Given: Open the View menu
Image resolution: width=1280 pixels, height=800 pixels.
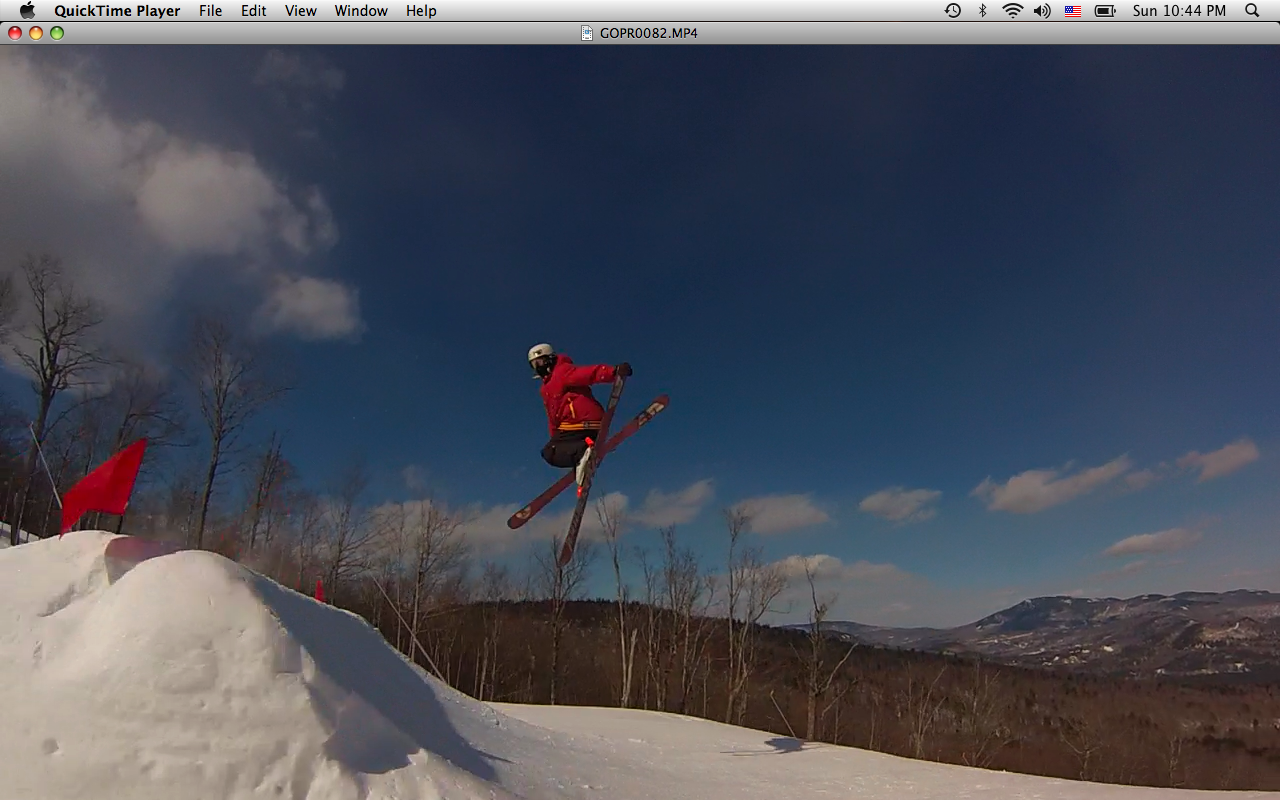Looking at the screenshot, I should pos(300,11).
